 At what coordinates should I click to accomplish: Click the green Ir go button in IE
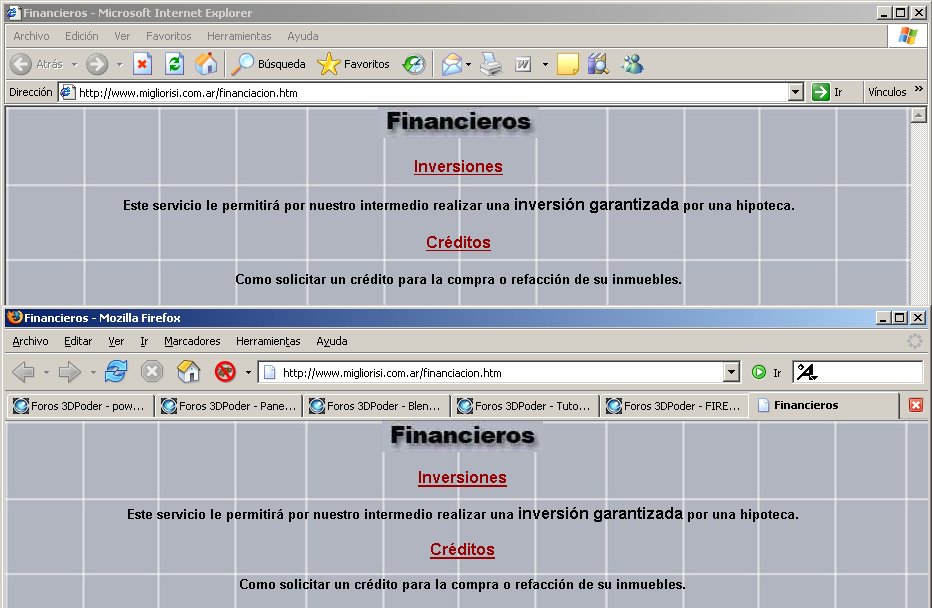[x=827, y=92]
